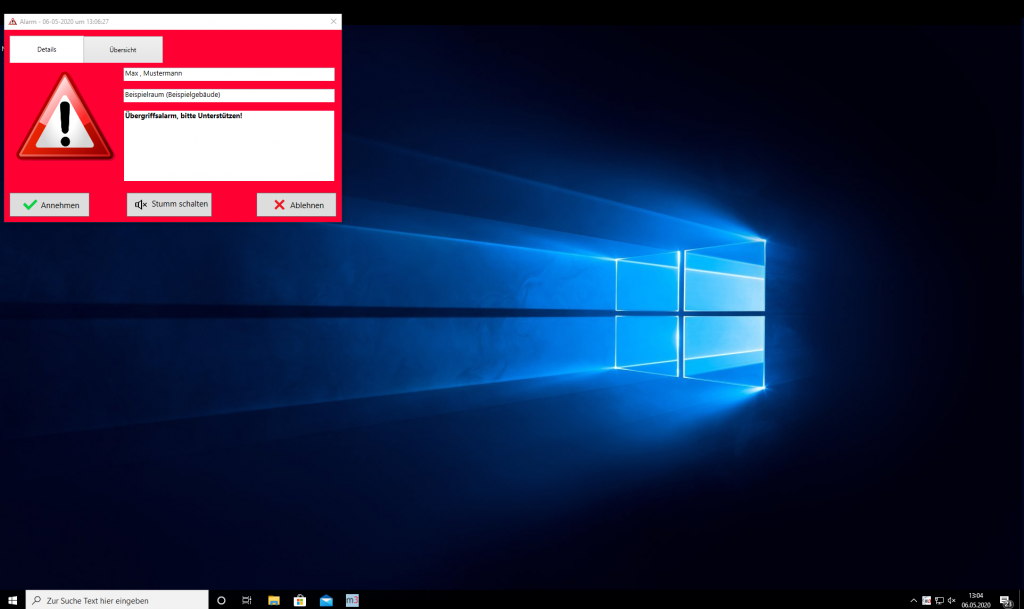Switch to the Übersicht tab
The width and height of the screenshot is (1024, 609).
coord(123,50)
